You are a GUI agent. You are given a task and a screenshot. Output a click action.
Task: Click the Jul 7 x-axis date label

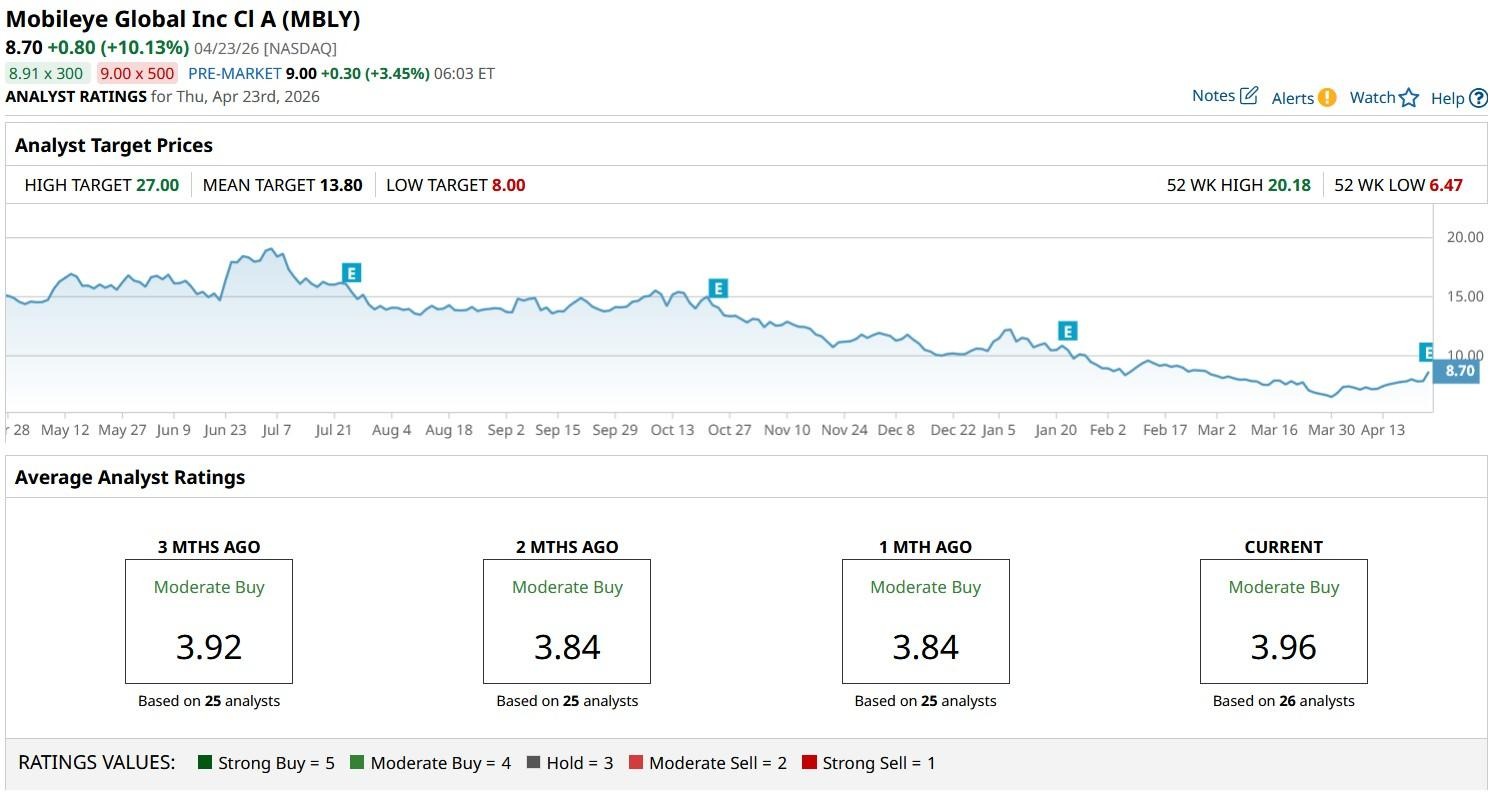click(x=275, y=430)
